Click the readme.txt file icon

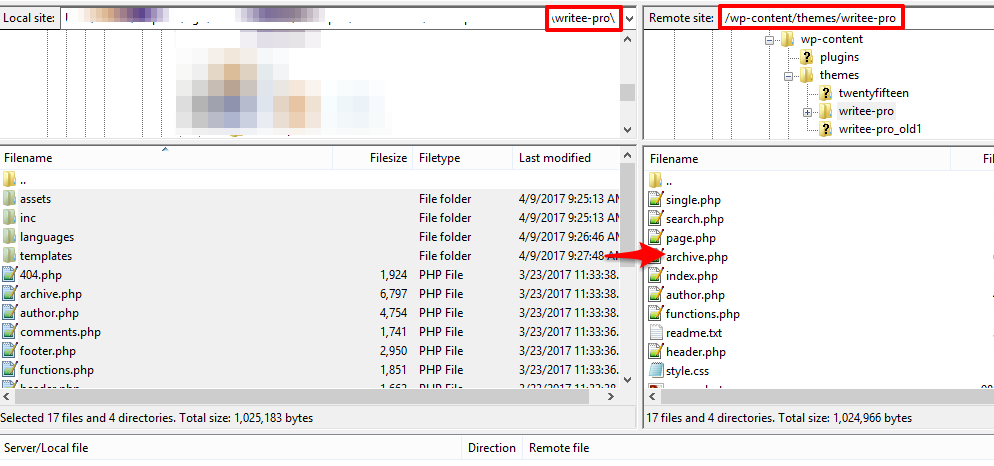click(x=655, y=333)
